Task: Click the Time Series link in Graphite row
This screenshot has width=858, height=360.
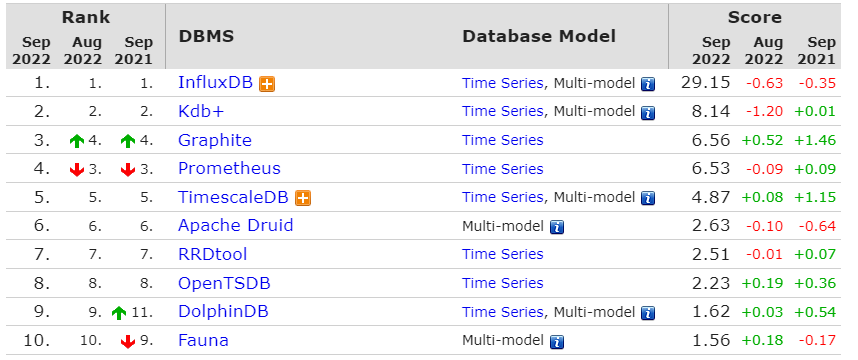Action: (503, 141)
